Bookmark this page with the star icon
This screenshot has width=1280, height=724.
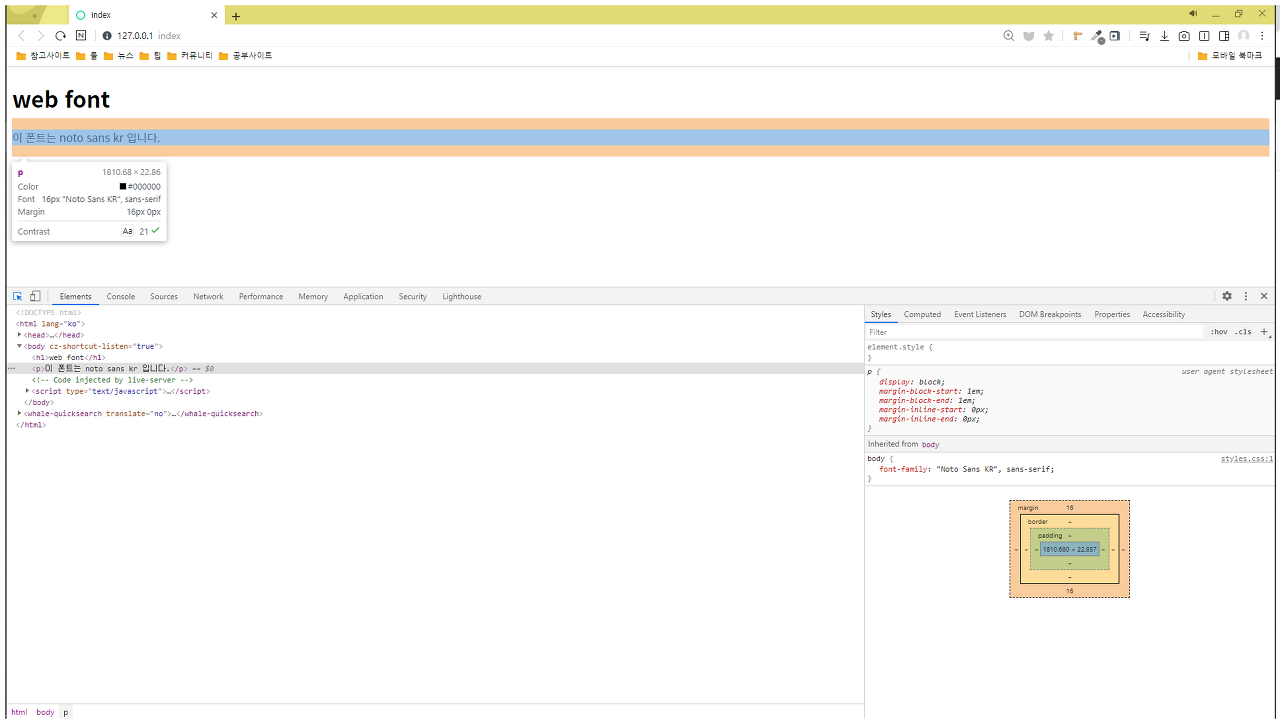[x=1048, y=36]
